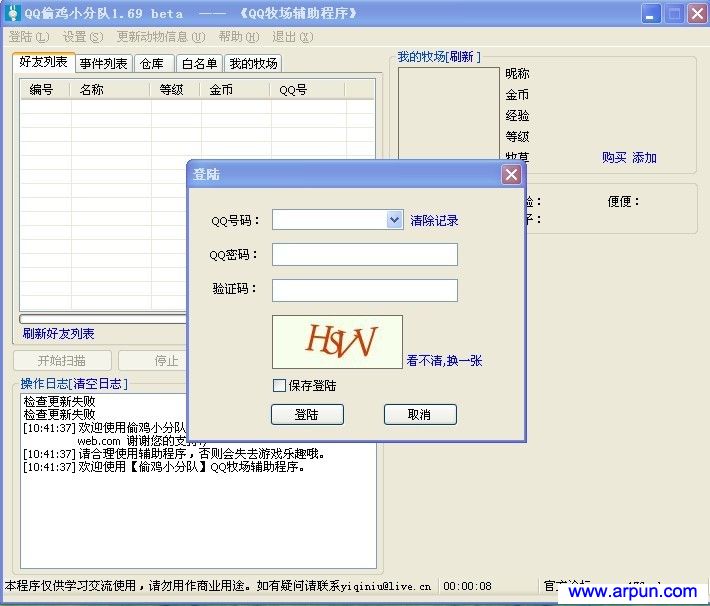Click log line 请合理使用辅助程序
This screenshot has height=606, width=710.
coord(174,453)
